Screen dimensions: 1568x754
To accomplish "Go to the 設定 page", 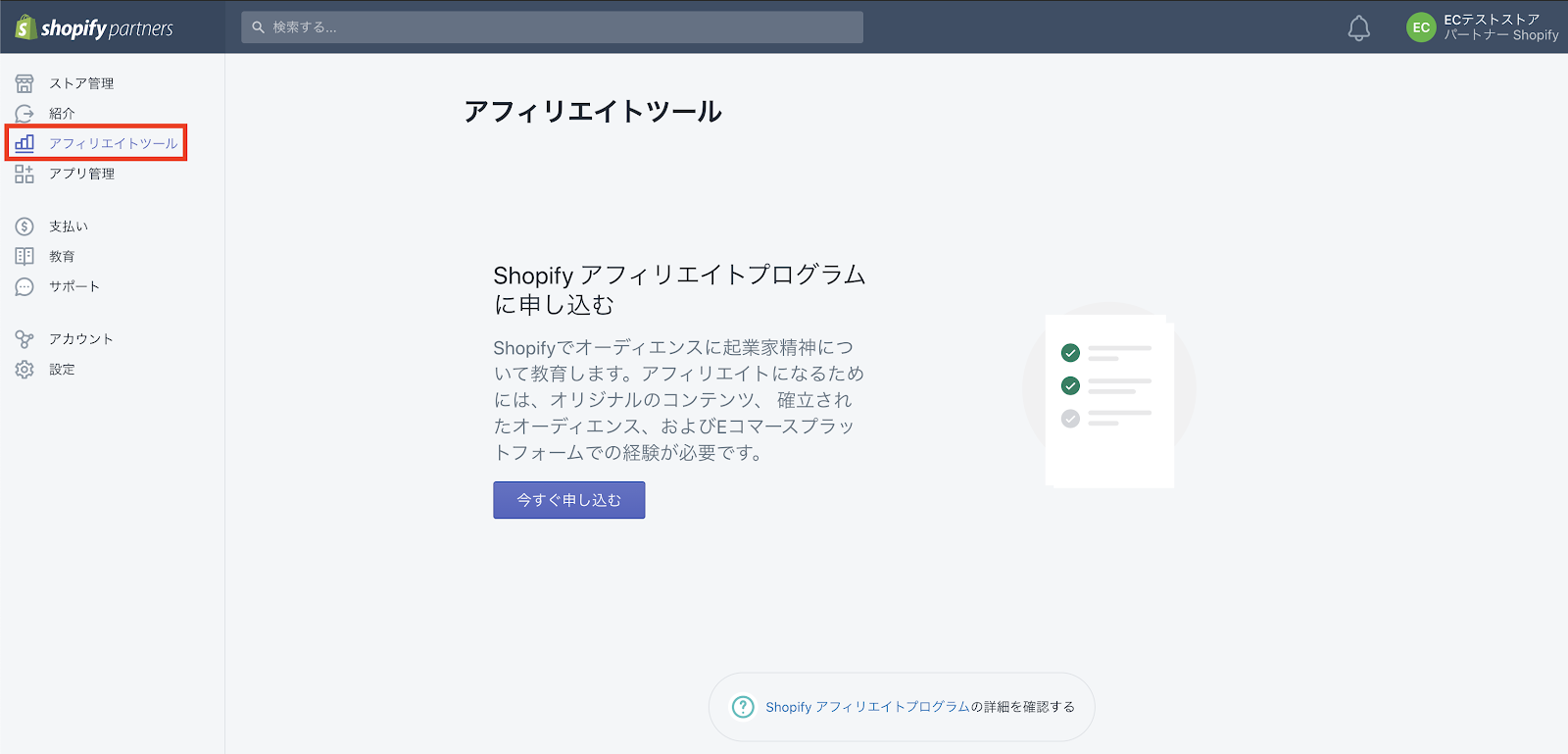I will pos(62,370).
